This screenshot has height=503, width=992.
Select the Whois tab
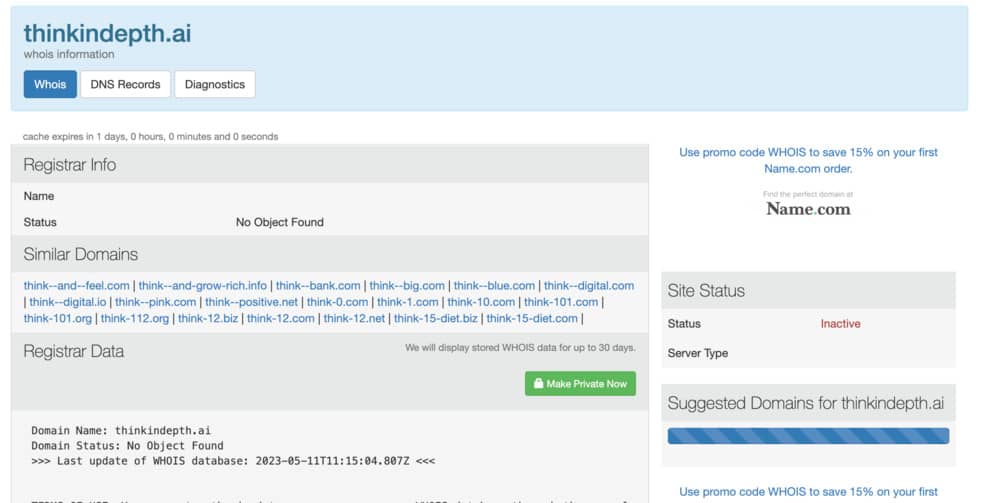pos(50,84)
